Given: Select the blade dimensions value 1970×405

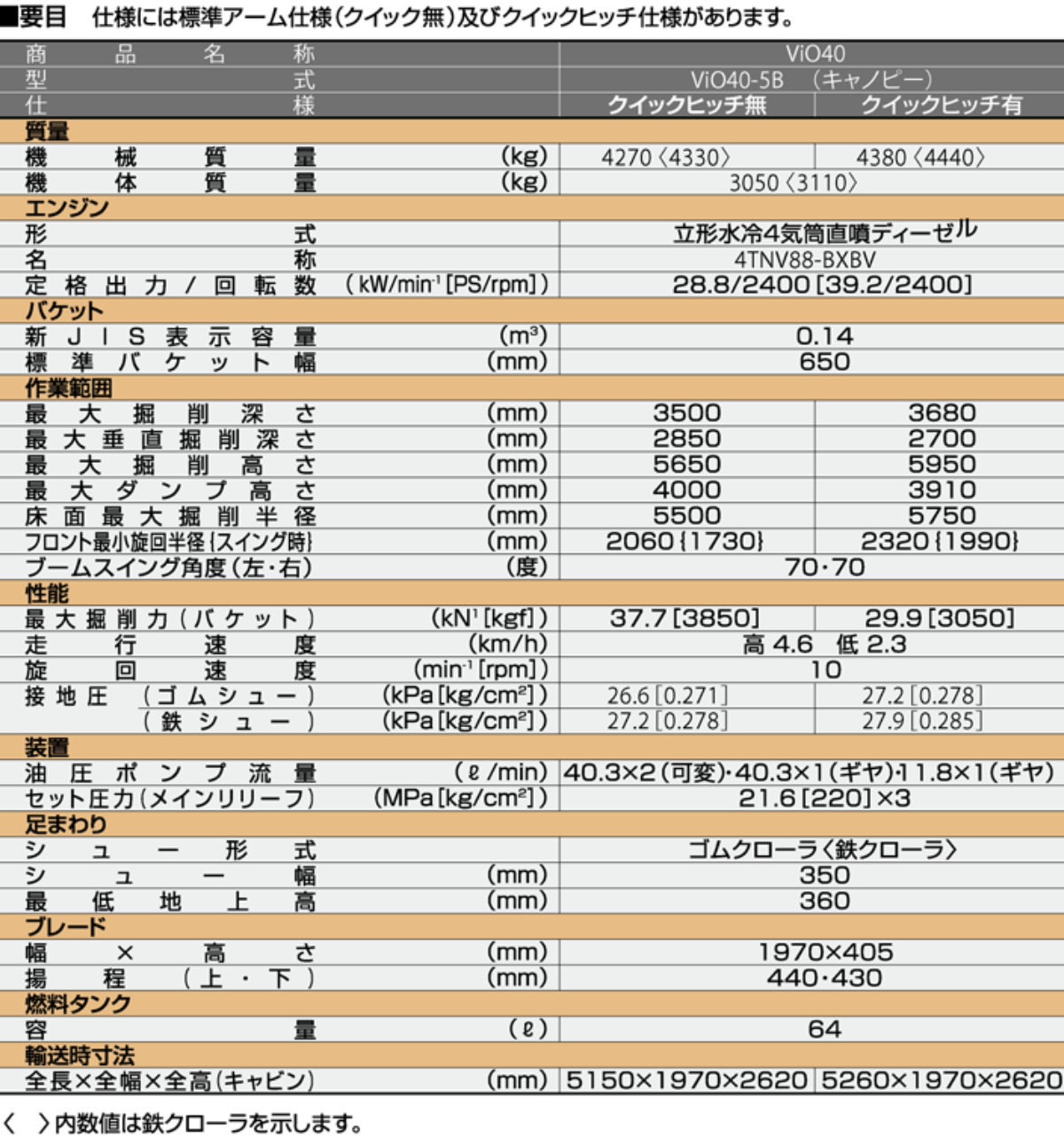Looking at the screenshot, I should pyautogui.click(x=825, y=952).
